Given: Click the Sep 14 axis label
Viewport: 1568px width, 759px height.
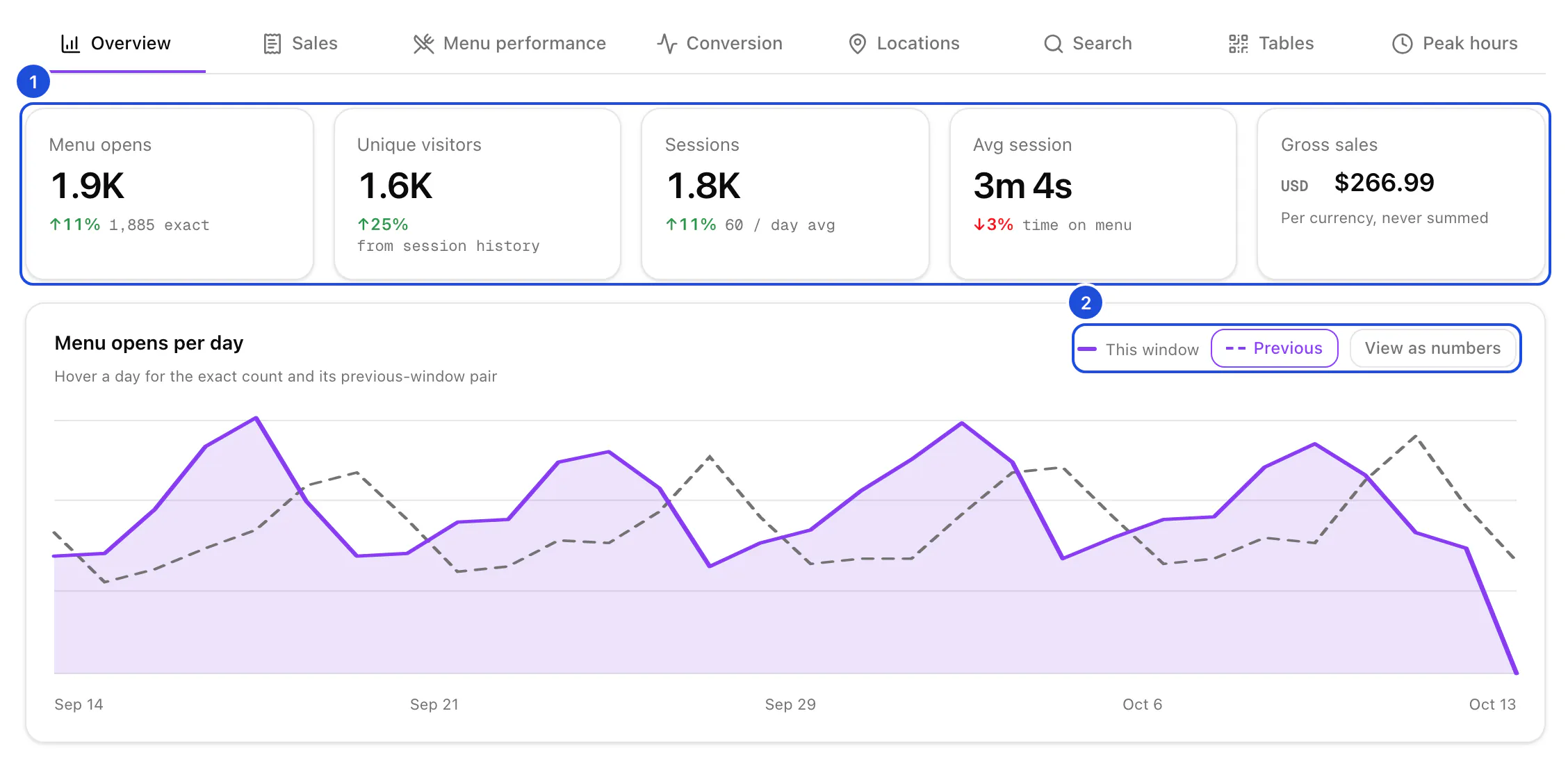Looking at the screenshot, I should 79,704.
